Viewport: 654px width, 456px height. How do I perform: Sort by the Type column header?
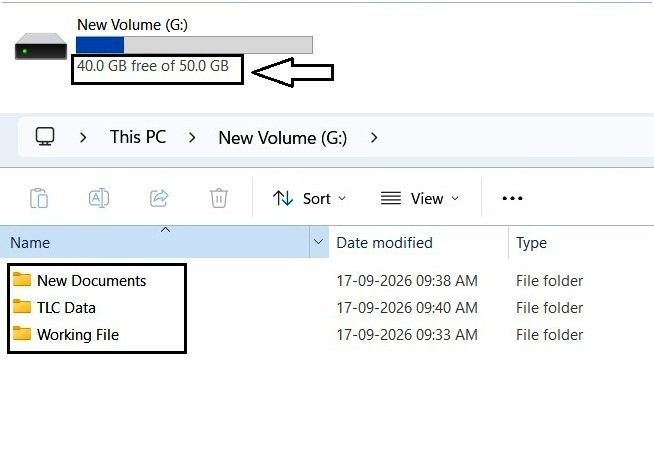coord(531,243)
